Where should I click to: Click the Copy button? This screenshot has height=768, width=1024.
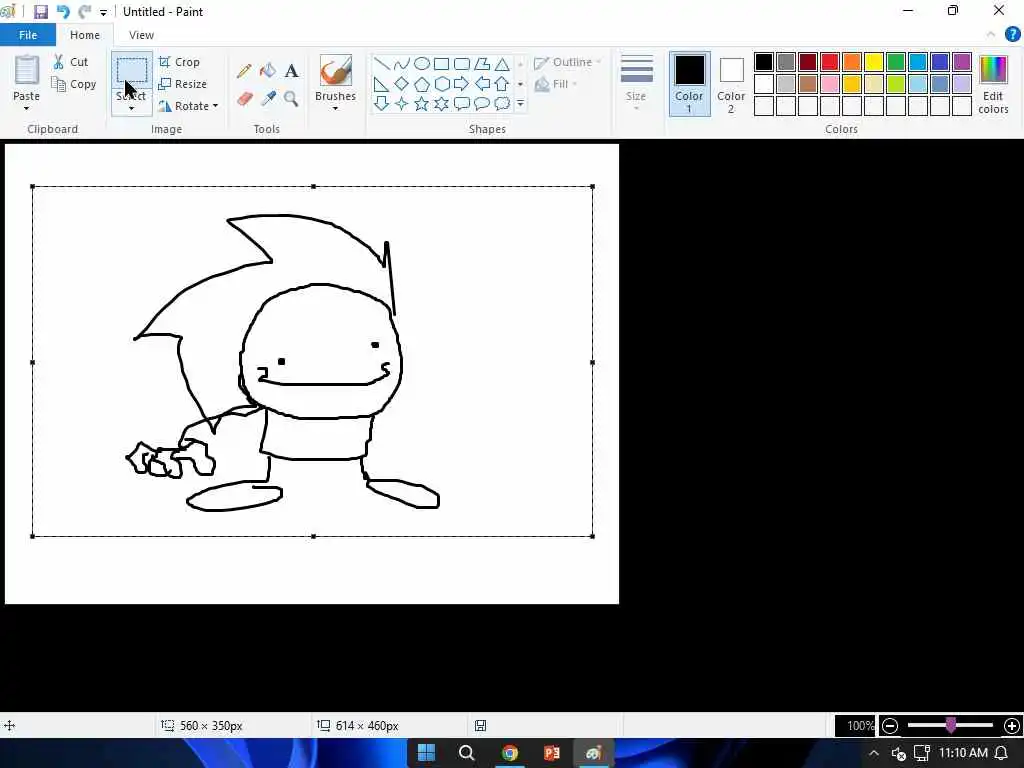pyautogui.click(x=74, y=84)
